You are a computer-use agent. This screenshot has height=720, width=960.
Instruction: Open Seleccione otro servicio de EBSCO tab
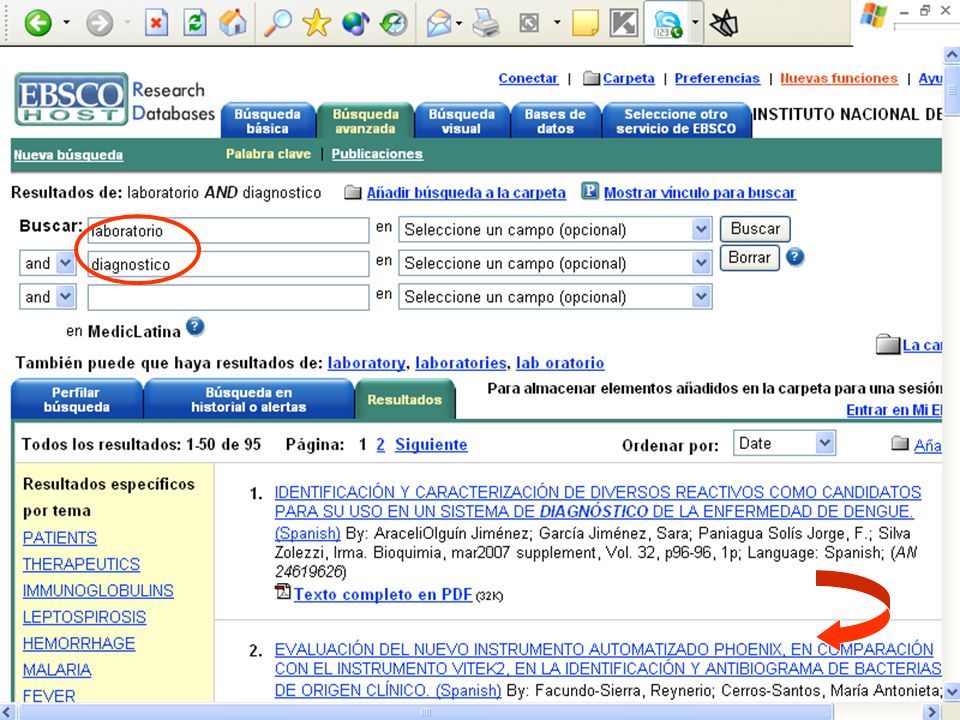[676, 121]
